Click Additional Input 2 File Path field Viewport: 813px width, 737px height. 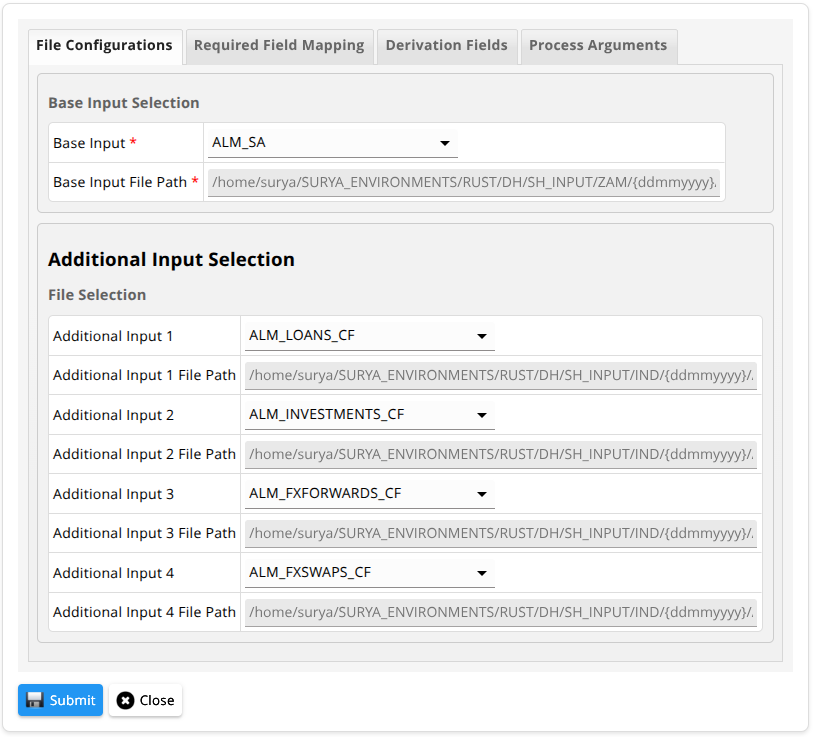tap(500, 454)
